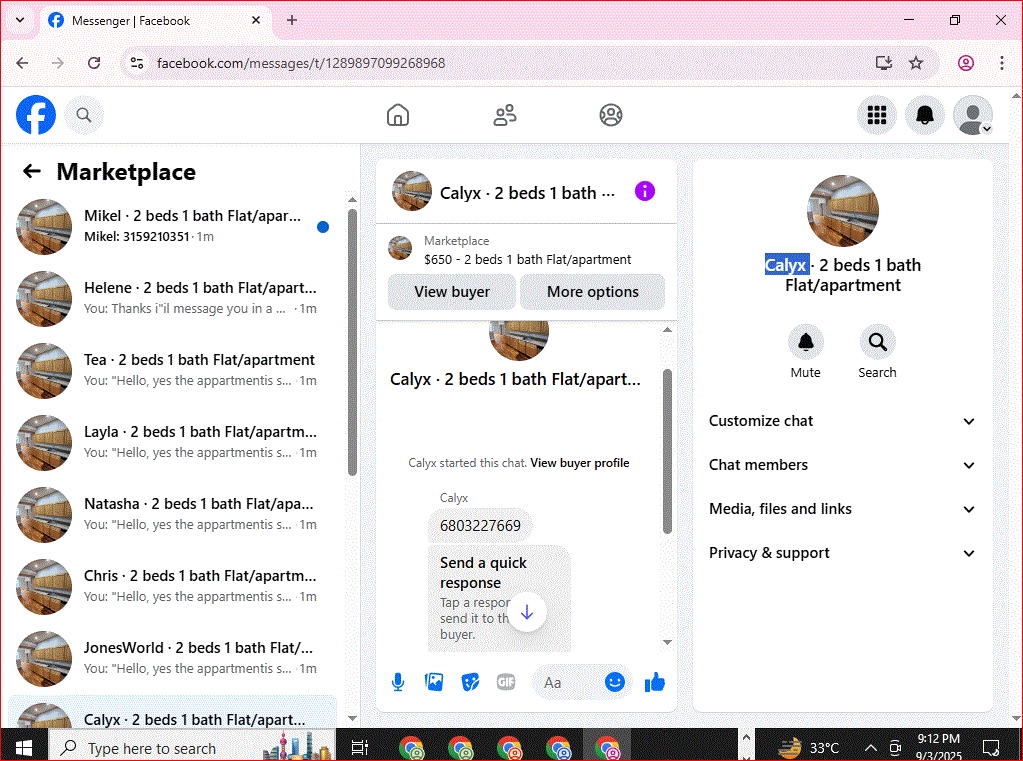The image size is (1023, 761).
Task: Open the View buyer profile link
Action: (579, 463)
